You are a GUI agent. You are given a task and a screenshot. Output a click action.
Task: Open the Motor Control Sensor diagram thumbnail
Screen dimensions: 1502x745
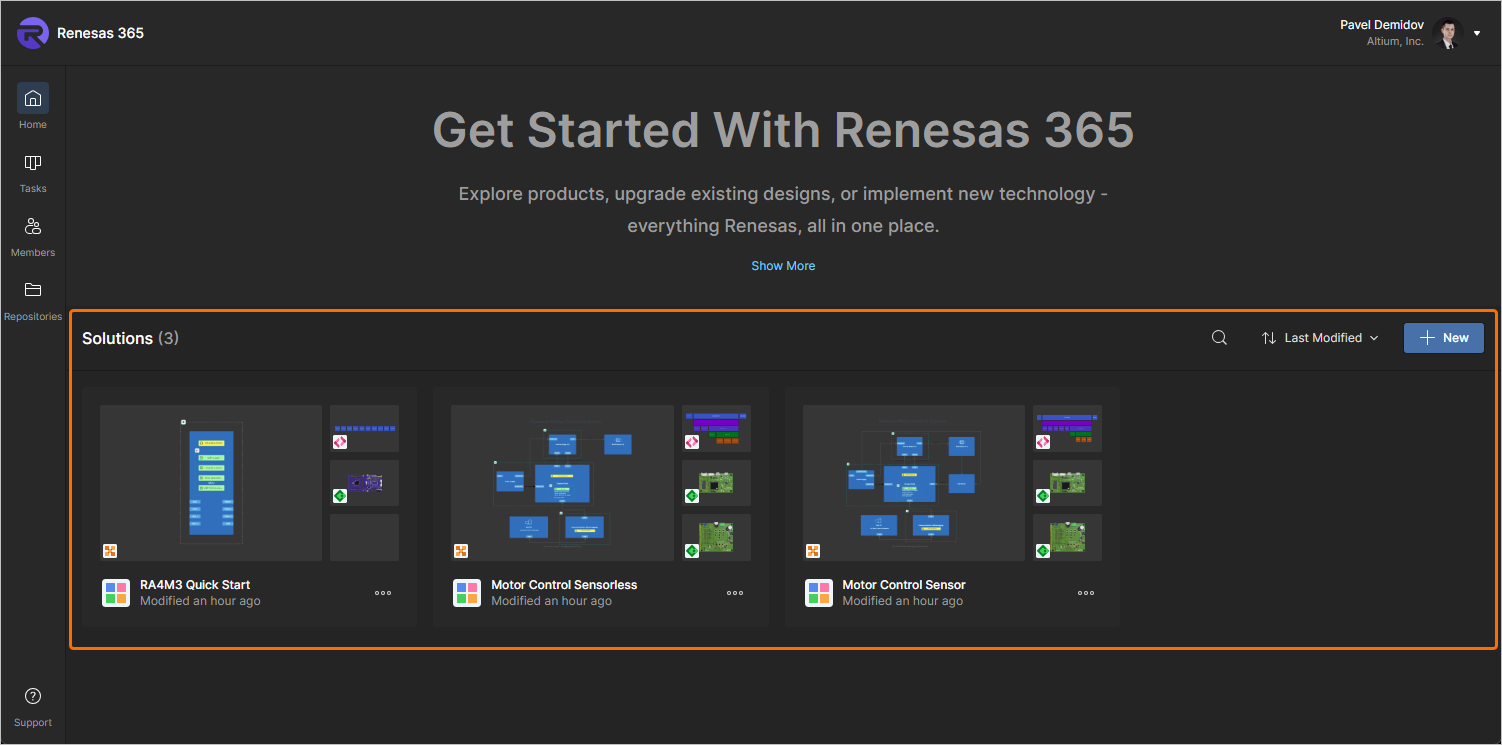coord(913,483)
